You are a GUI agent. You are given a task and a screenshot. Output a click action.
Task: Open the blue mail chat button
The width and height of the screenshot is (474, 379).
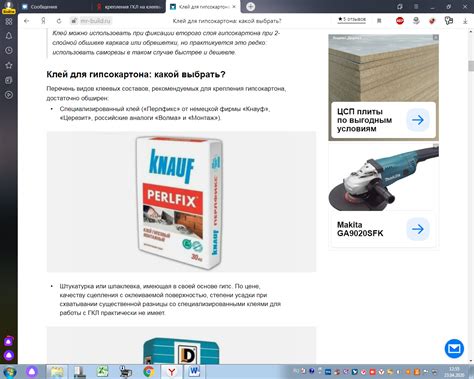[x=454, y=349]
